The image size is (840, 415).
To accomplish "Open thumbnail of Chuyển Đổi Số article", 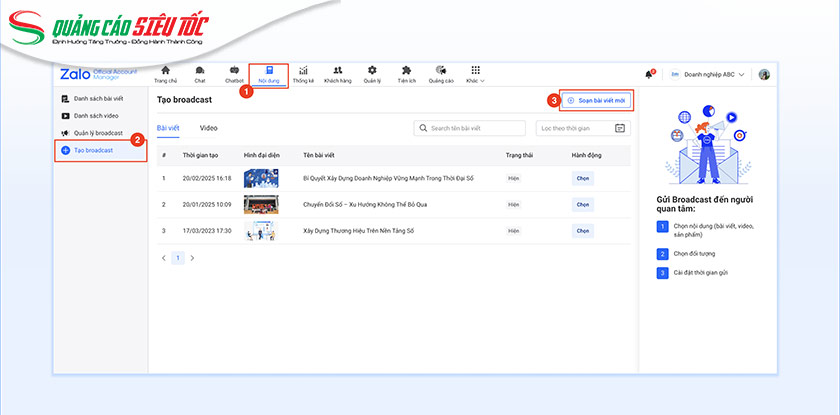I will (x=261, y=204).
